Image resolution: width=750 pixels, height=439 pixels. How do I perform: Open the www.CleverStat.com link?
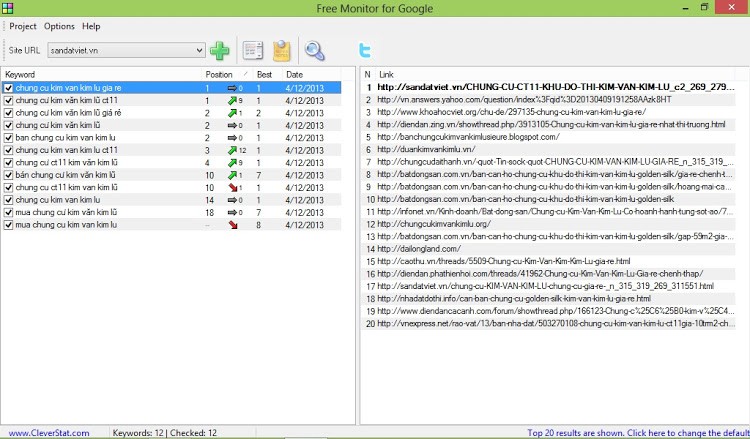tap(49, 433)
